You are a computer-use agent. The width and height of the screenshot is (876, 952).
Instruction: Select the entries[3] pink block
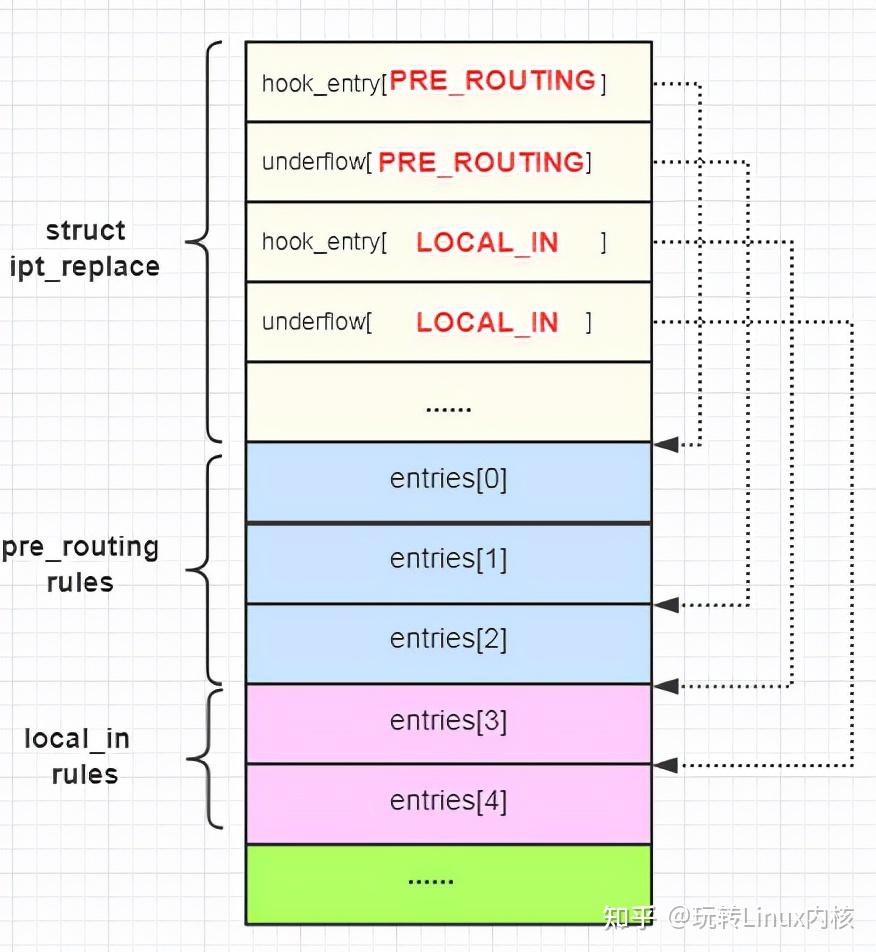click(x=449, y=724)
